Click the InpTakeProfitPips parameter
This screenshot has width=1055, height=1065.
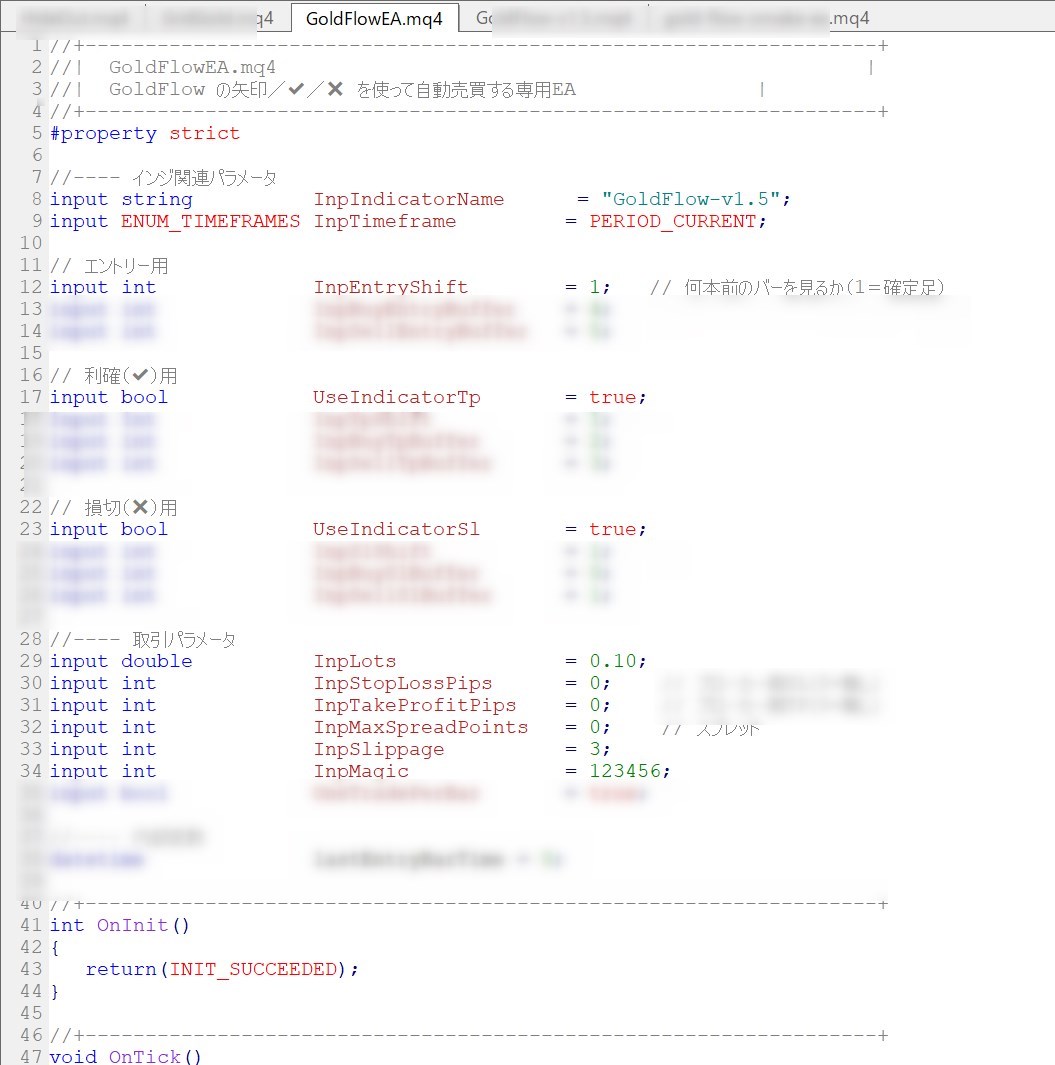point(414,705)
